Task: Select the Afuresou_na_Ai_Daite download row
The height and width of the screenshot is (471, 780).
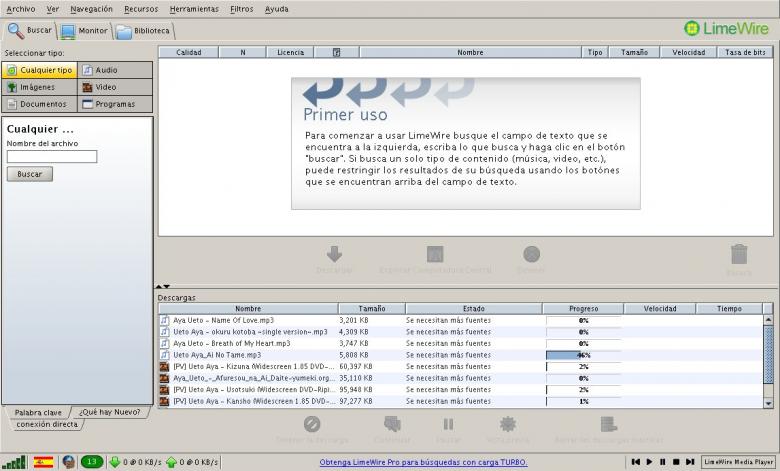Action: click(461, 378)
